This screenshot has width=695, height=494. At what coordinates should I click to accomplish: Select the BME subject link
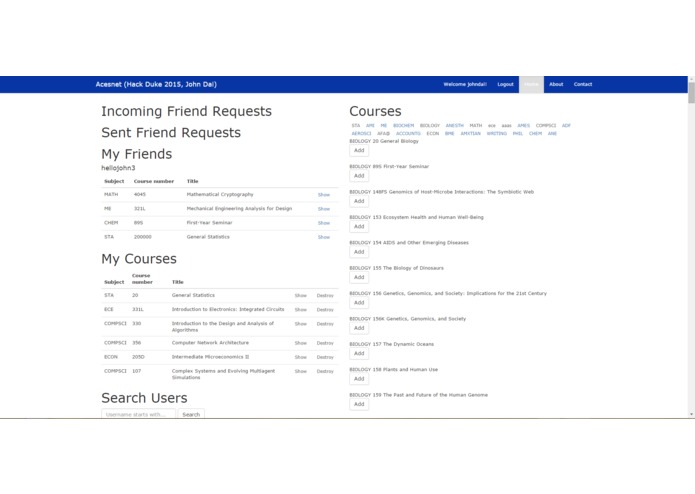point(449,133)
